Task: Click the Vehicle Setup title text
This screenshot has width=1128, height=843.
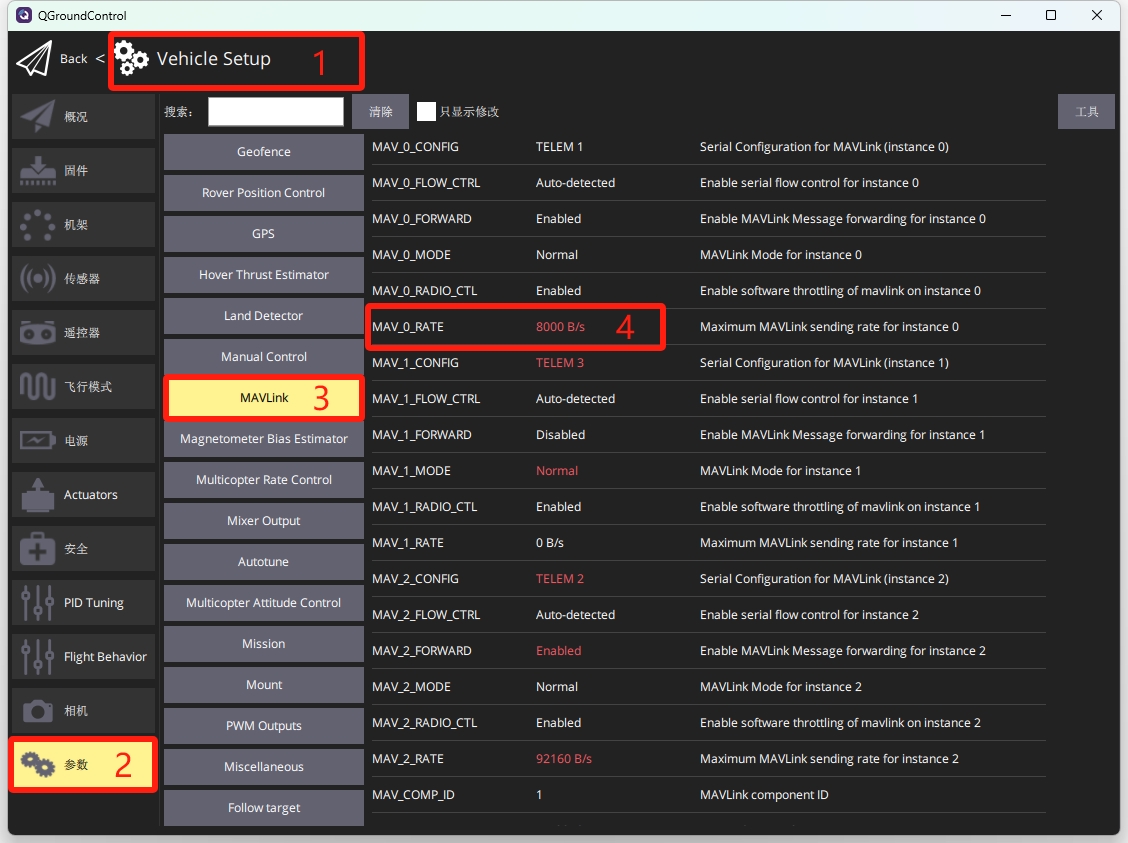Action: [214, 58]
